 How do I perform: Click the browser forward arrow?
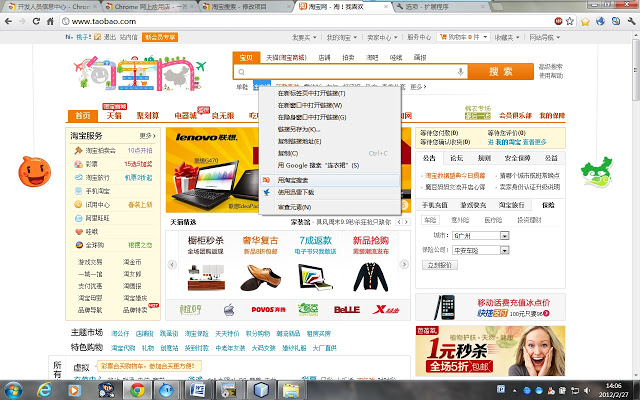[x=22, y=22]
